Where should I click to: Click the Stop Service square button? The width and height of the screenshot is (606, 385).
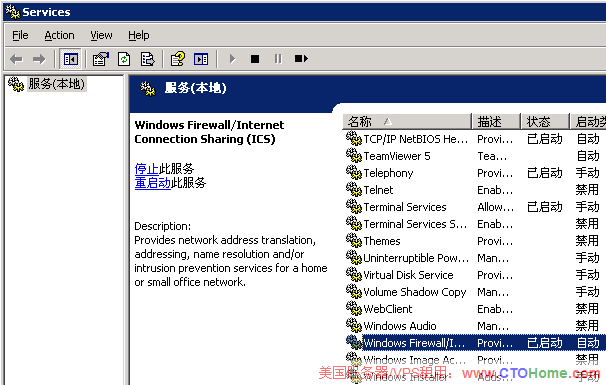point(255,59)
